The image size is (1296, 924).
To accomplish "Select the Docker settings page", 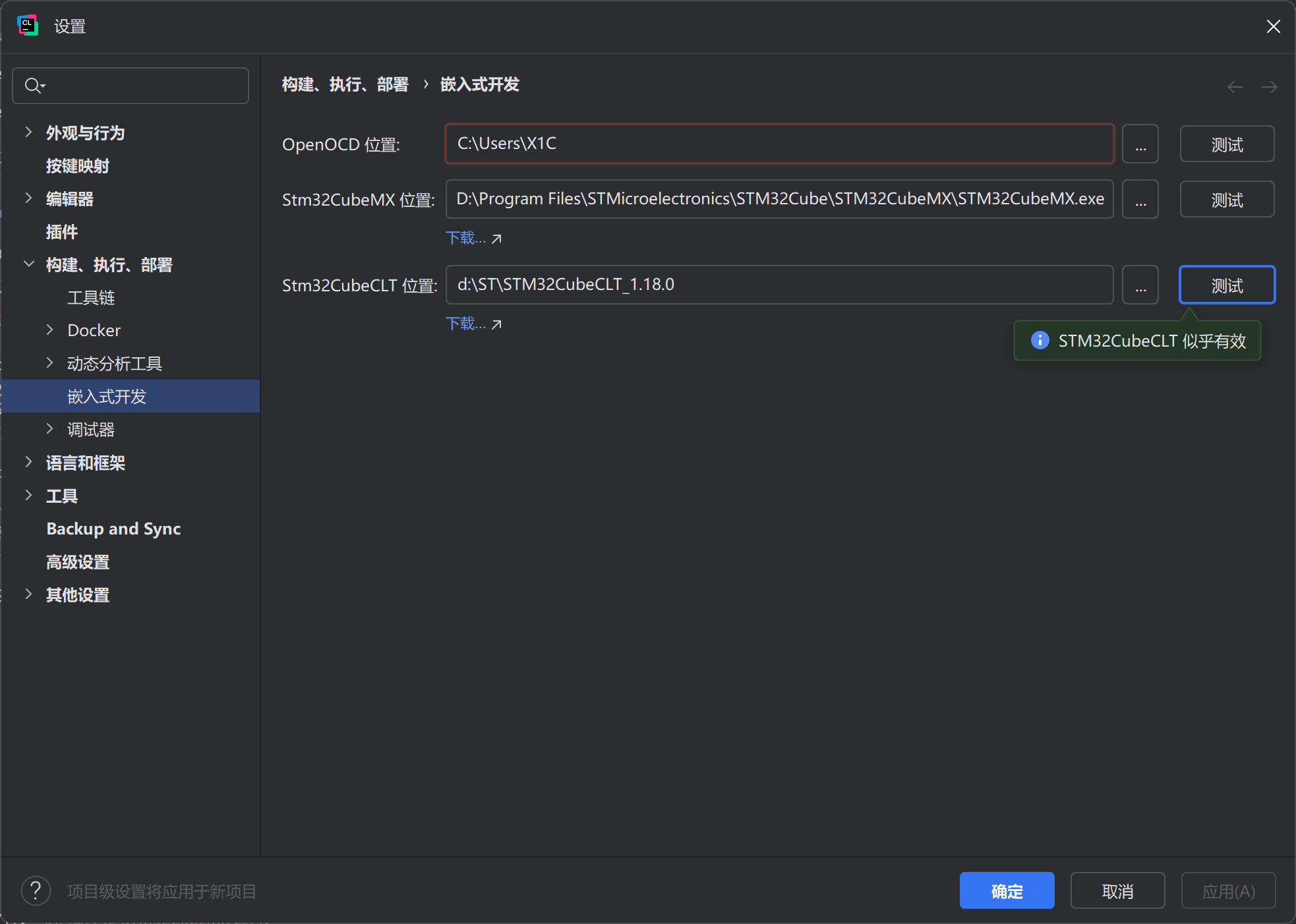I will click(94, 330).
